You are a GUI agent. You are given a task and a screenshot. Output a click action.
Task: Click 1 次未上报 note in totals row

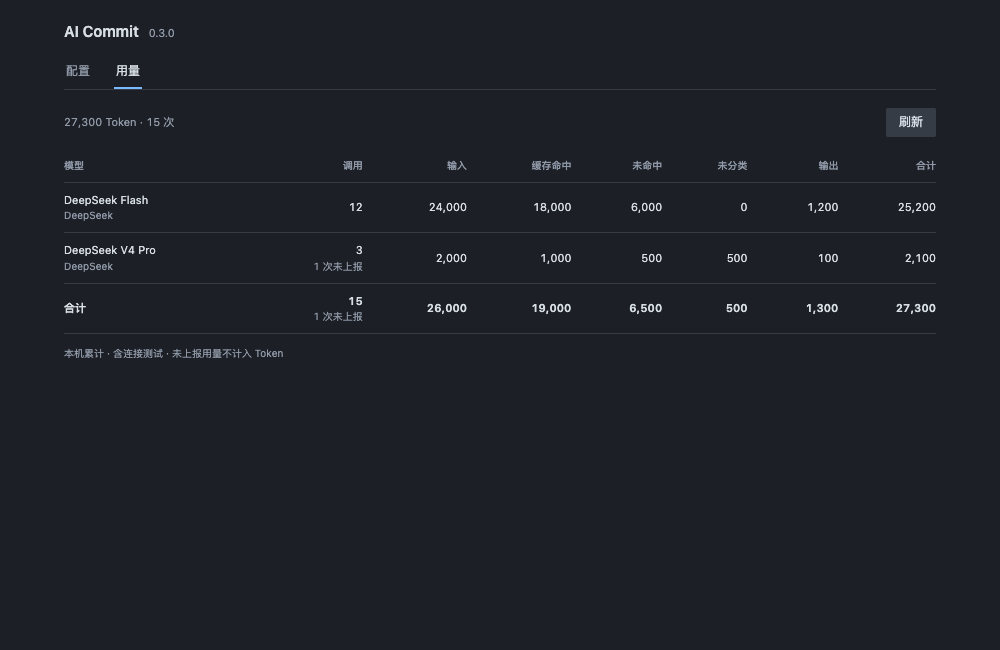(x=338, y=316)
